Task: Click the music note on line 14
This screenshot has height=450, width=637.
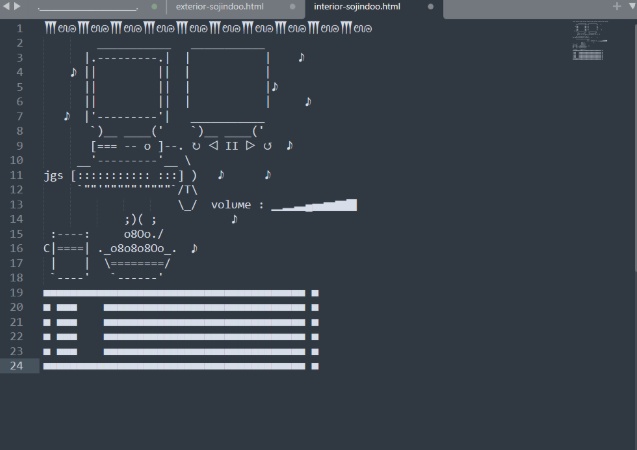Action: pyautogui.click(x=233, y=219)
